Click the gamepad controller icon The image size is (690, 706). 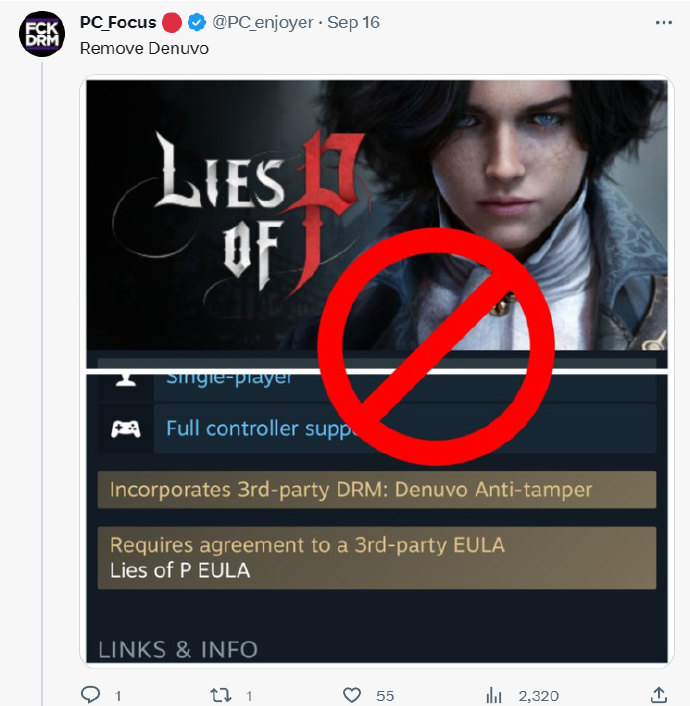(x=125, y=429)
